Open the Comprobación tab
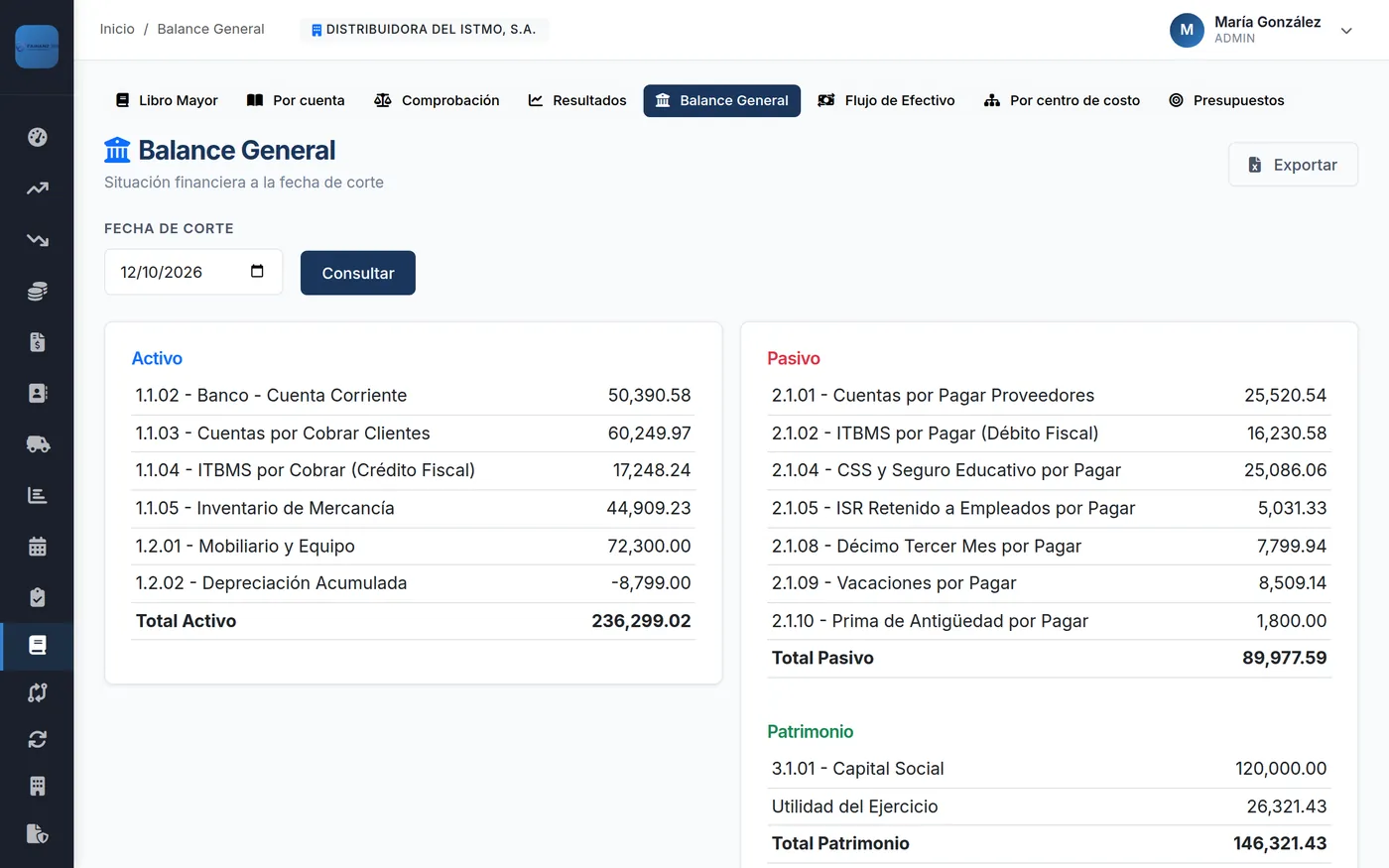1389x868 pixels. (437, 100)
